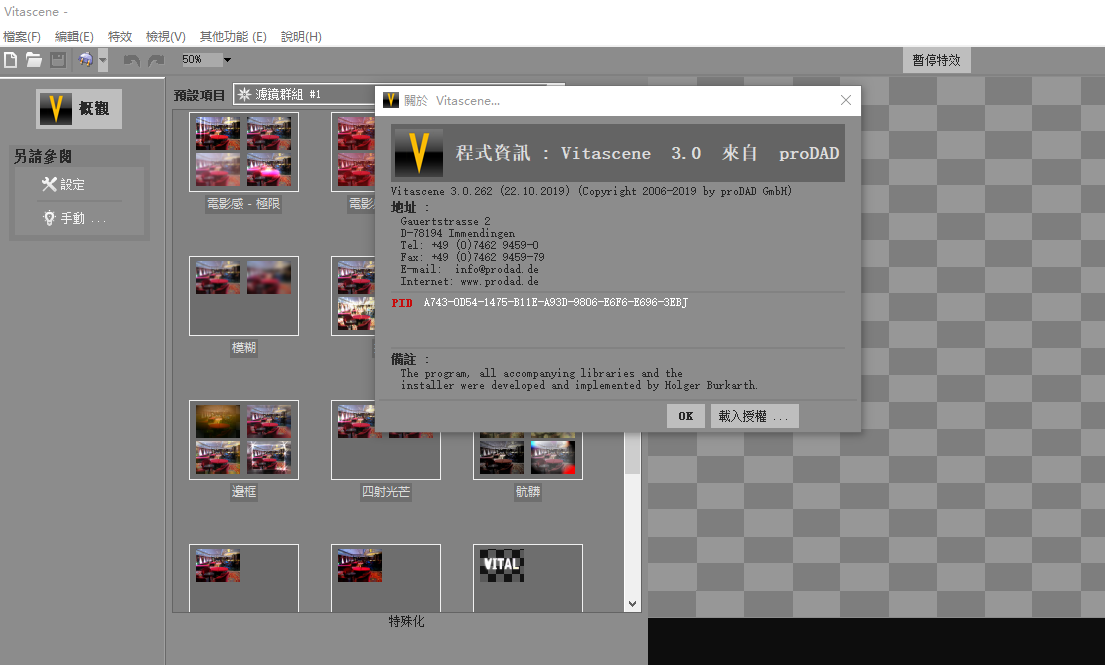
Task: Select the VITAL checkerboard preset thumbnail
Action: (528, 578)
